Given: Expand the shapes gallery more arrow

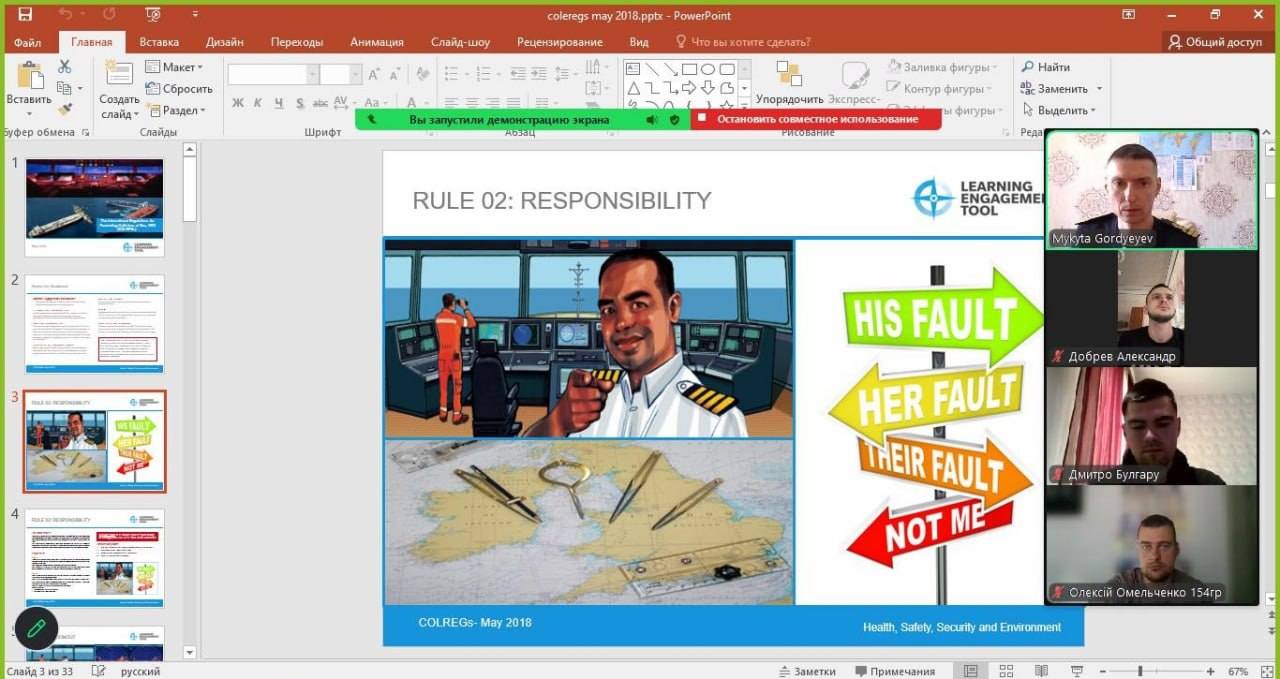Looking at the screenshot, I should (x=743, y=105).
